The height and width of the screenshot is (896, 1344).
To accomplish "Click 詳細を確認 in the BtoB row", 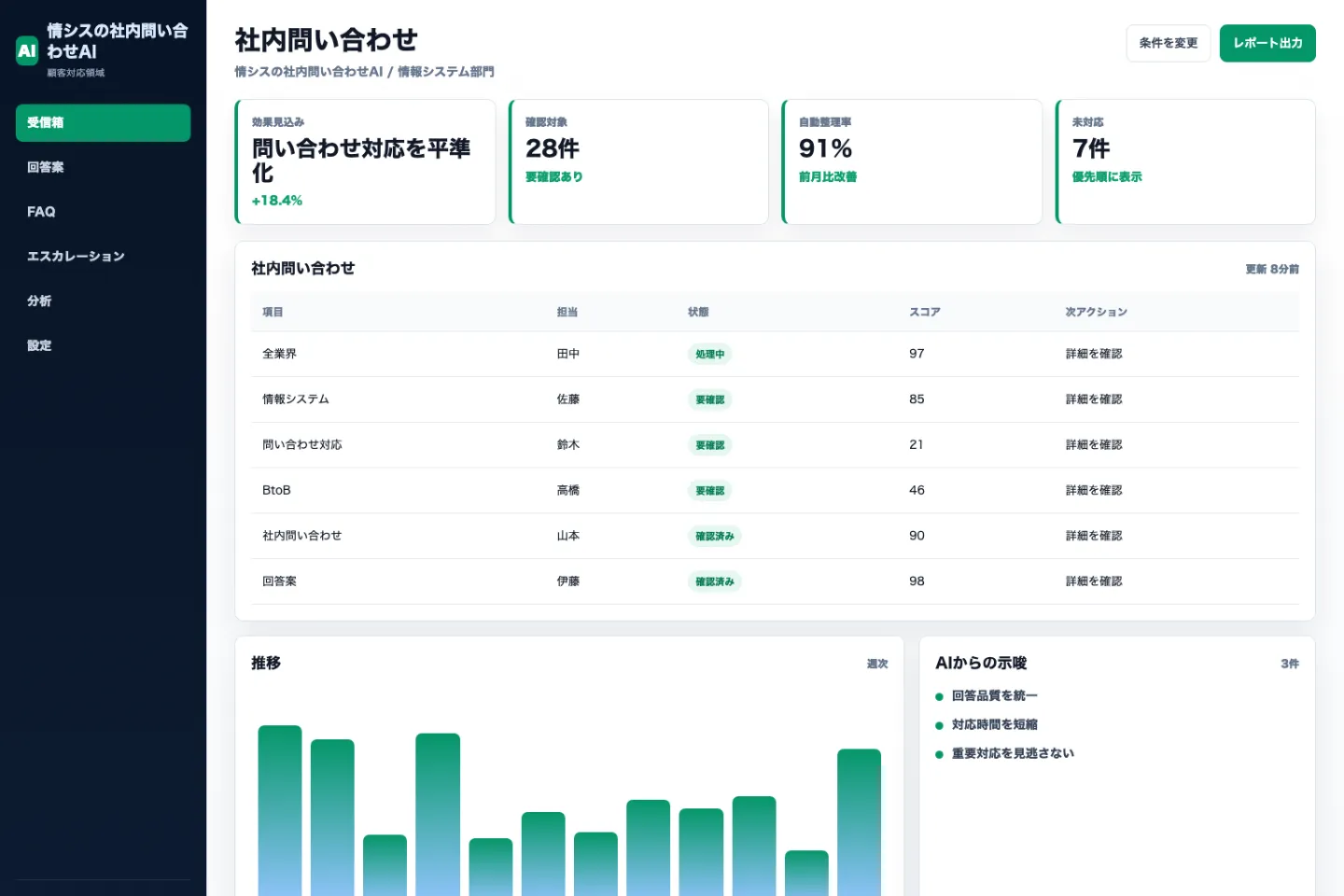I will (x=1094, y=490).
